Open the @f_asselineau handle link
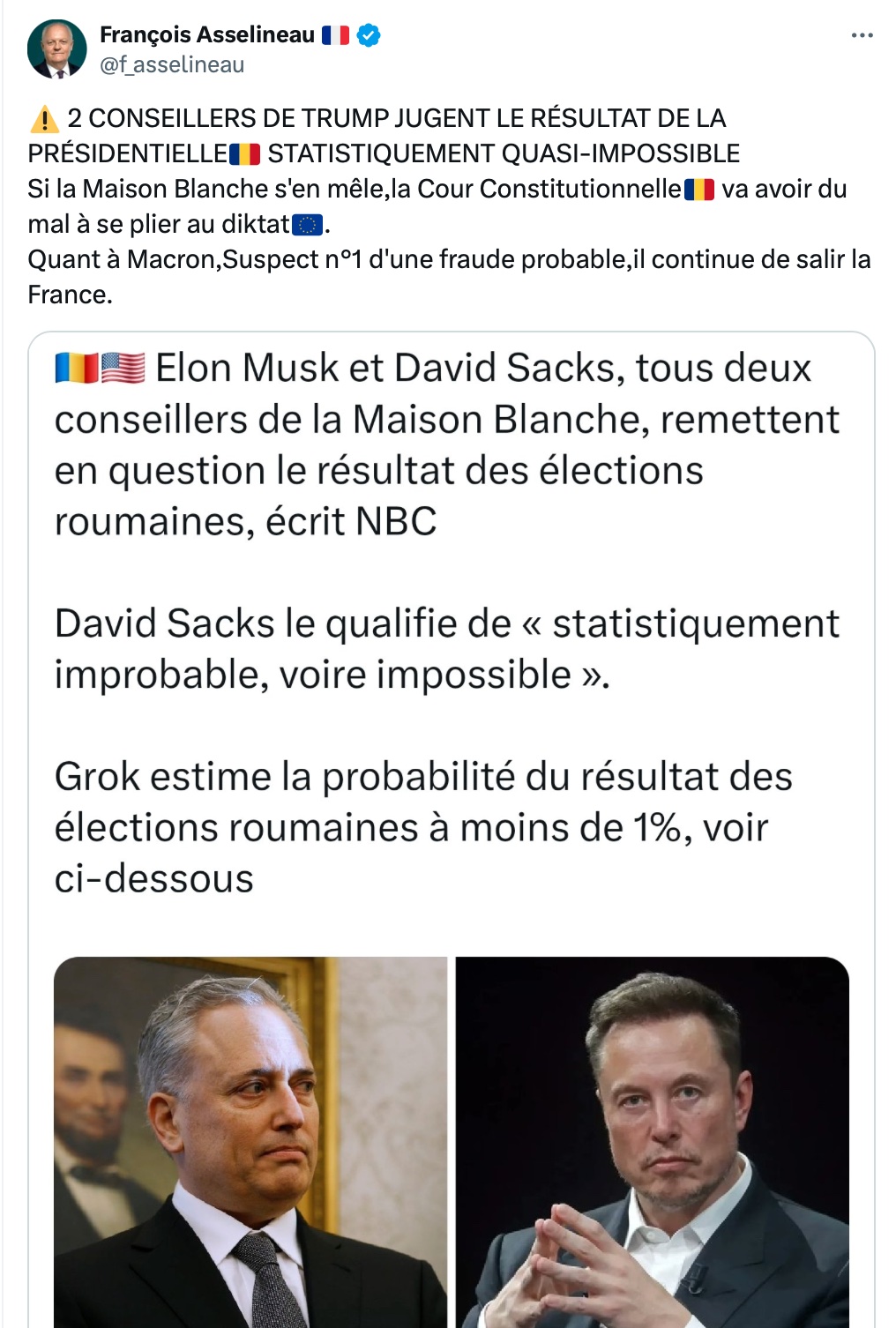The image size is (896, 1328). pos(172,64)
